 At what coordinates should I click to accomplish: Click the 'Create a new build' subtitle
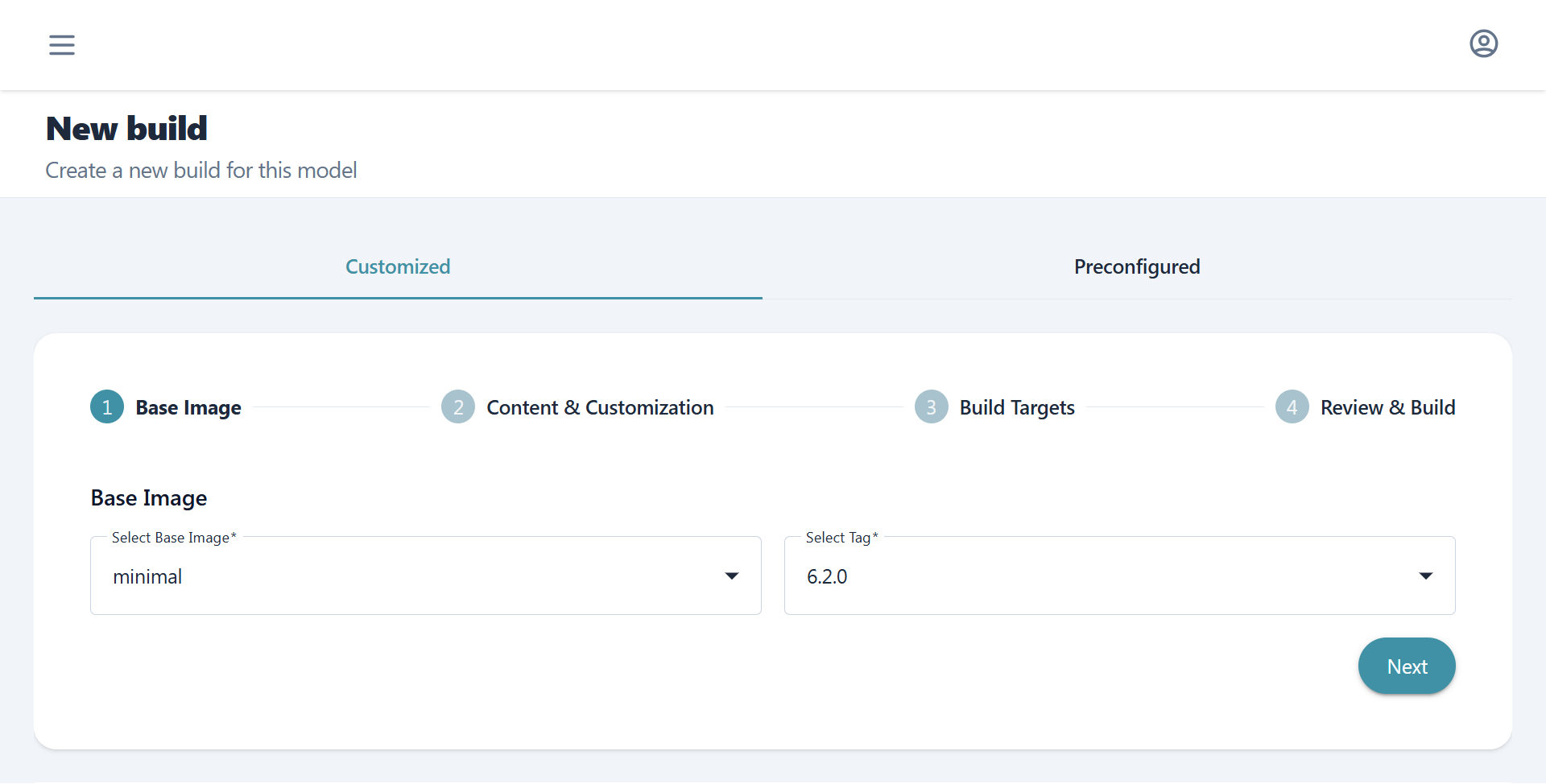(201, 171)
